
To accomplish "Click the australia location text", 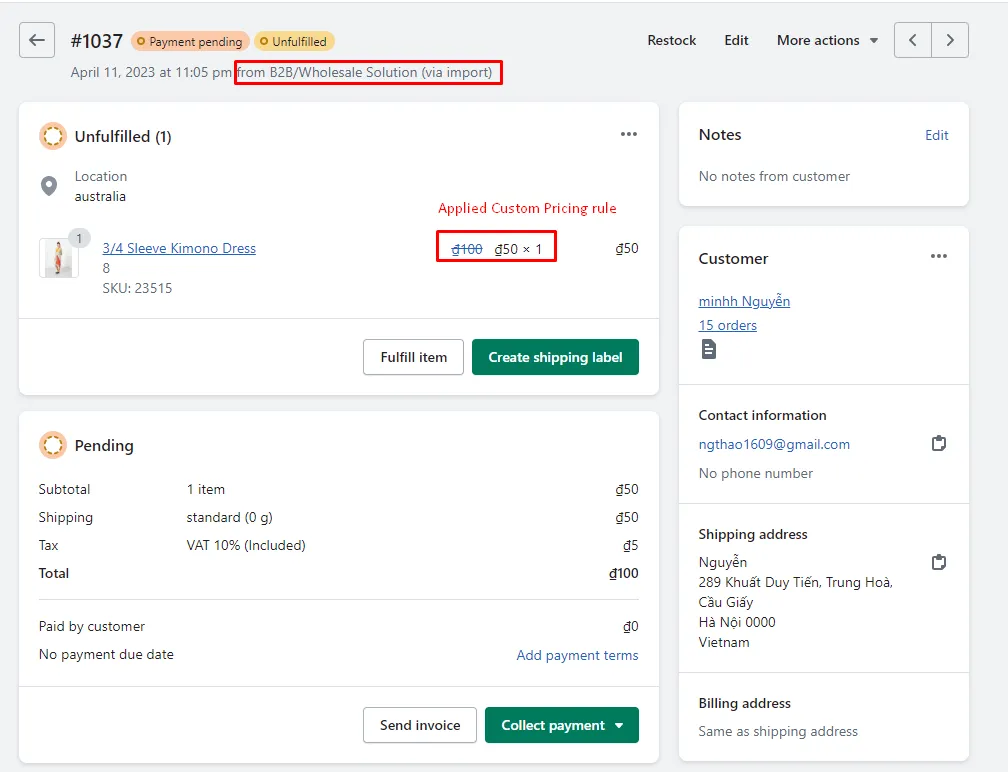I will point(100,196).
